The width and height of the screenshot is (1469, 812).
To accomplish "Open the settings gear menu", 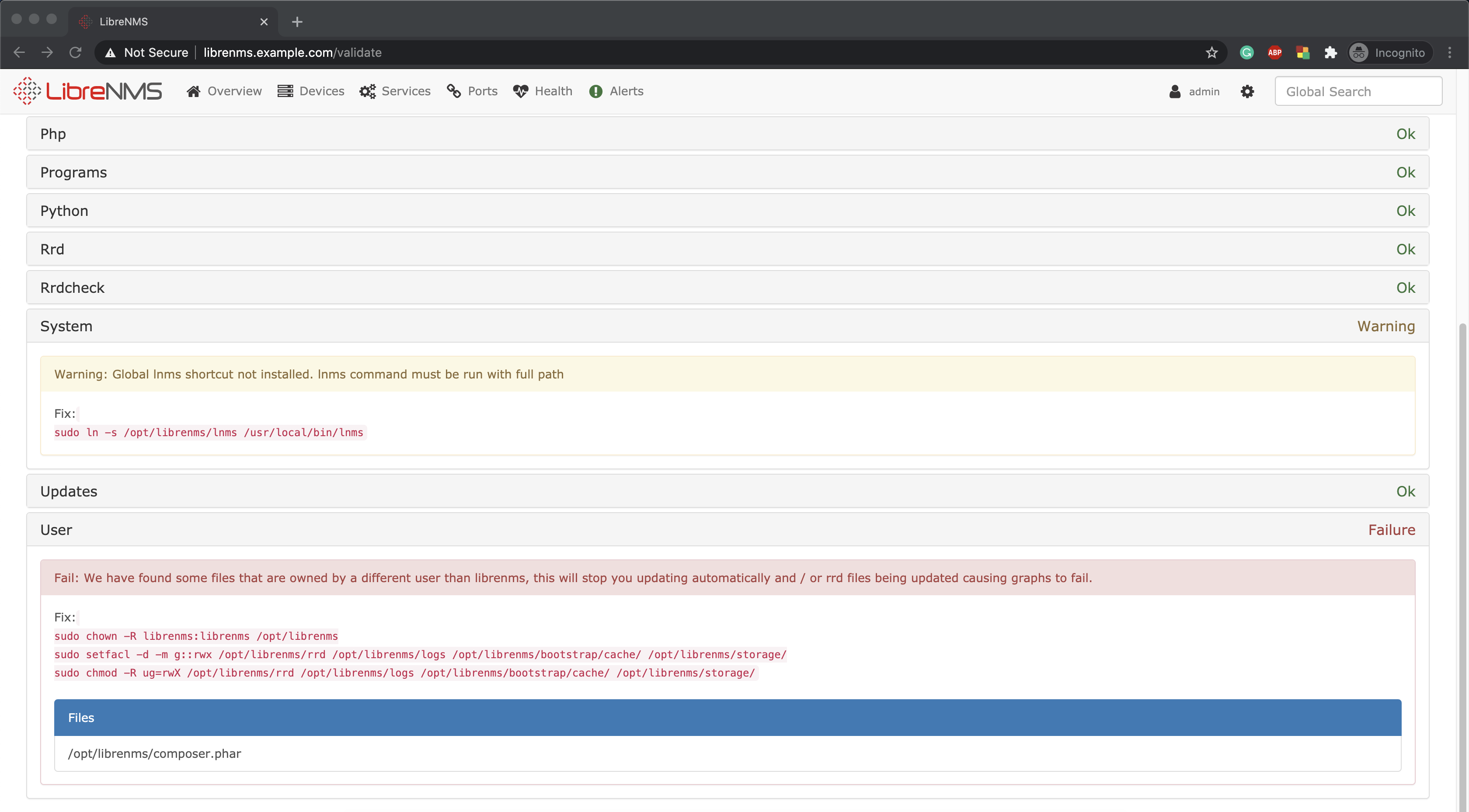I will tap(1247, 91).
